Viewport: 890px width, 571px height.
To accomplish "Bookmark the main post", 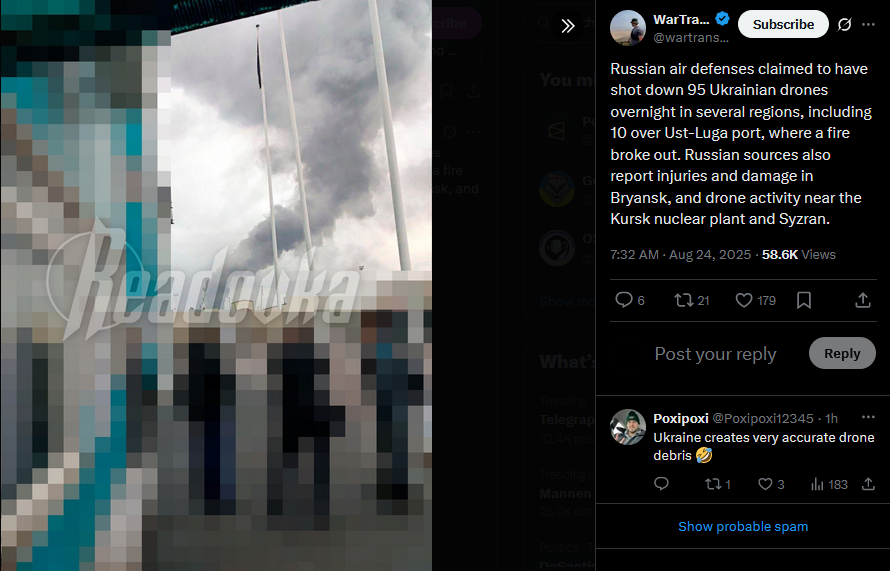I will [804, 300].
